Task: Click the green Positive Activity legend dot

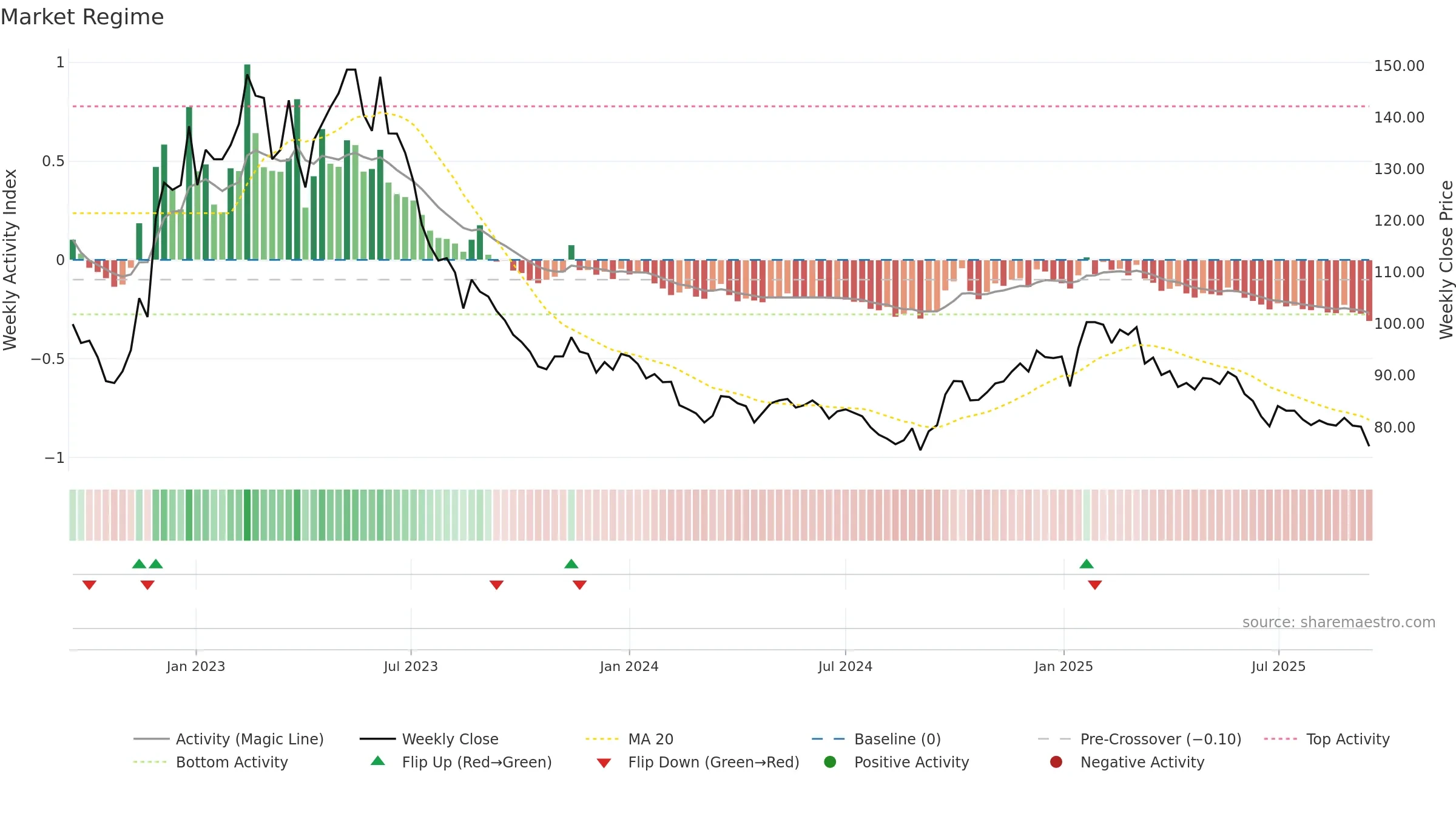Action: tap(830, 762)
